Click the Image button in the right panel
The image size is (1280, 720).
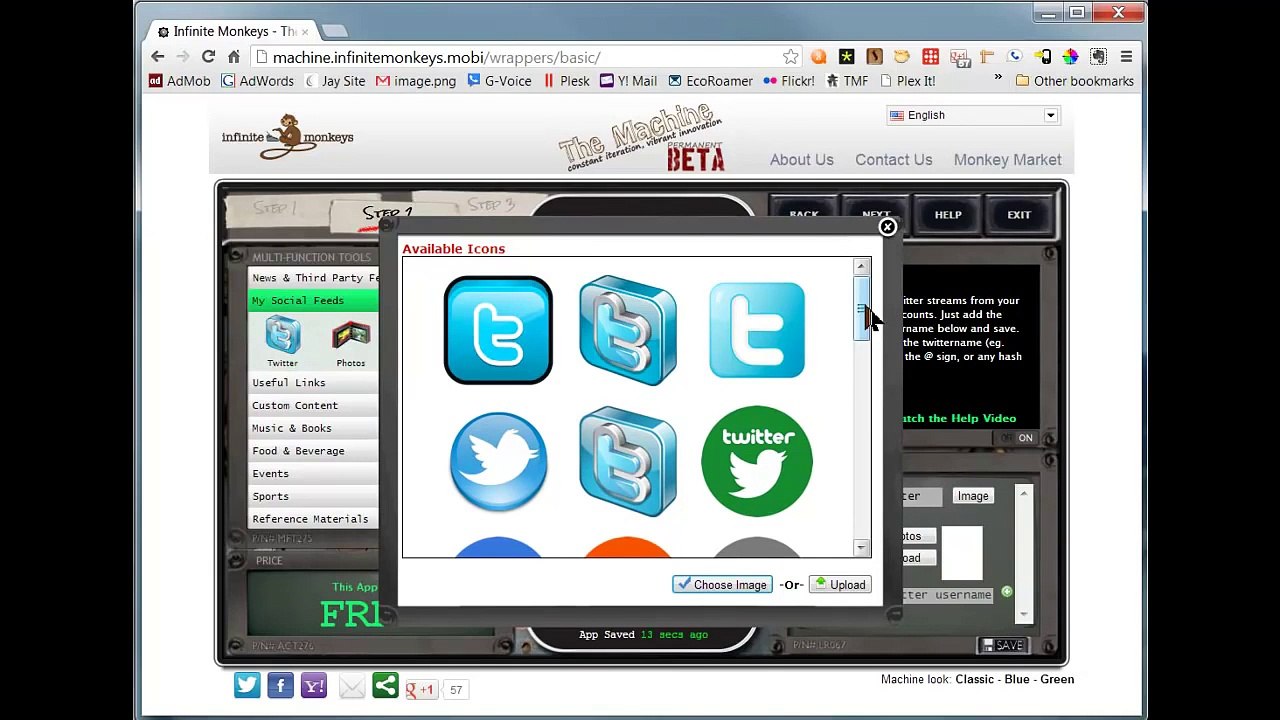(973, 496)
